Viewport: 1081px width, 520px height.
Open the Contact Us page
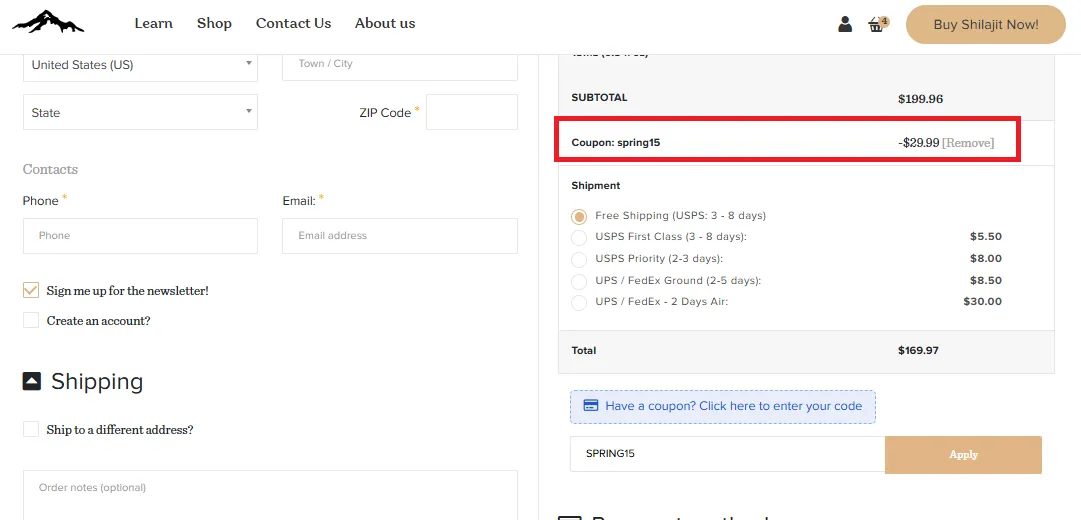point(294,23)
